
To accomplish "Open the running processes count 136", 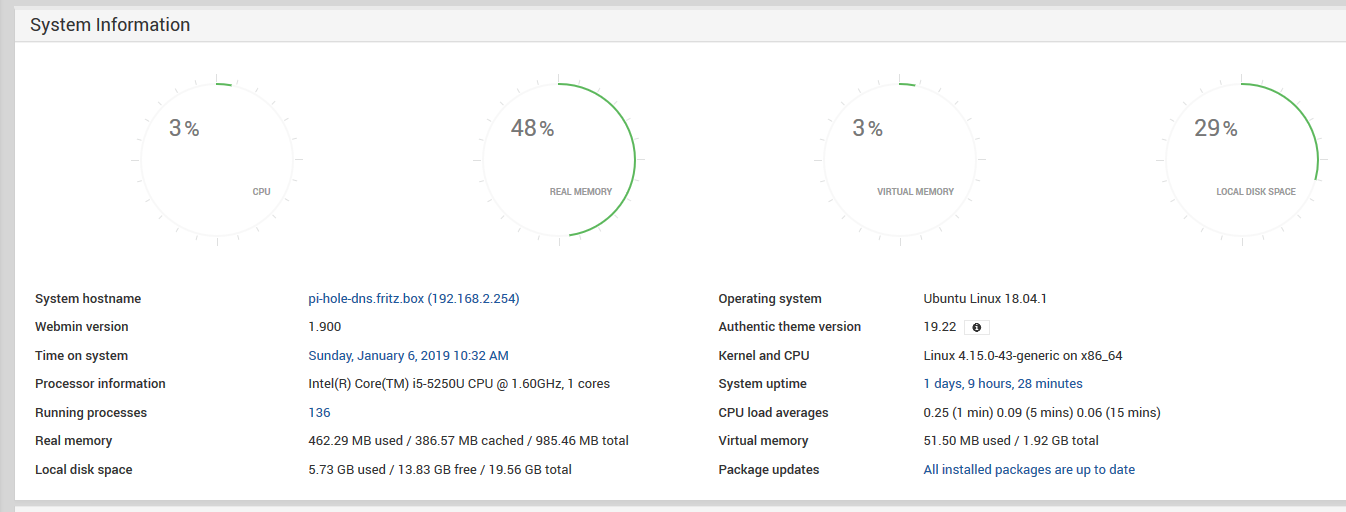I will pyautogui.click(x=319, y=413).
